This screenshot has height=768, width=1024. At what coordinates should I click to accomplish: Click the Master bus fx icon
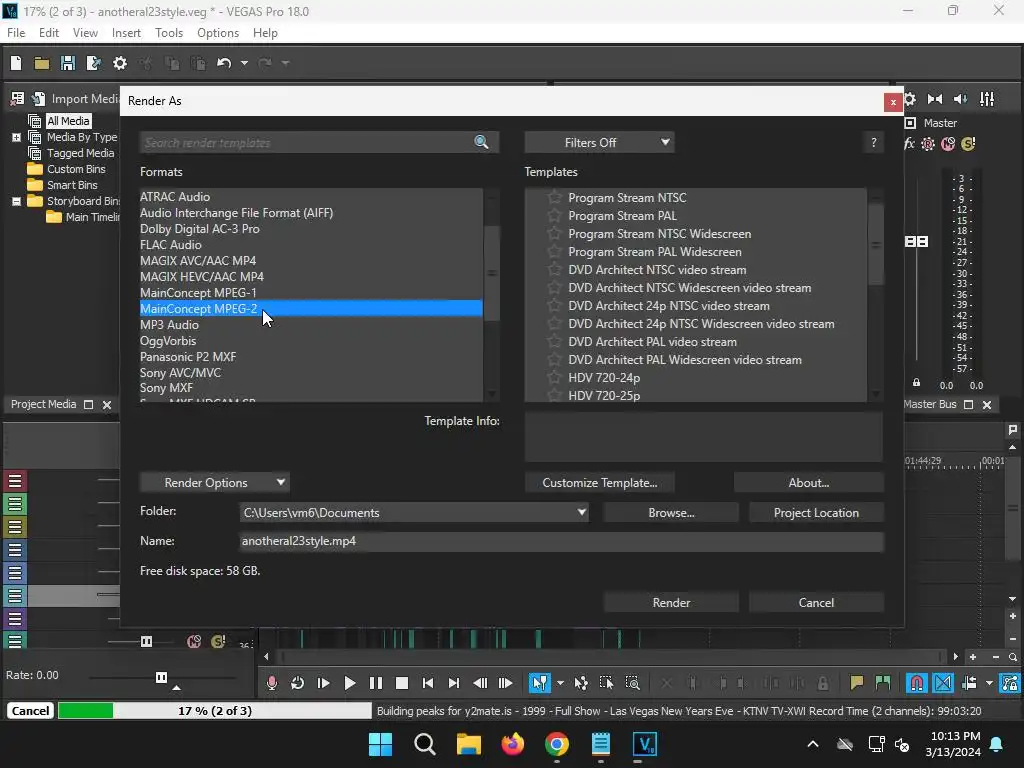click(908, 144)
